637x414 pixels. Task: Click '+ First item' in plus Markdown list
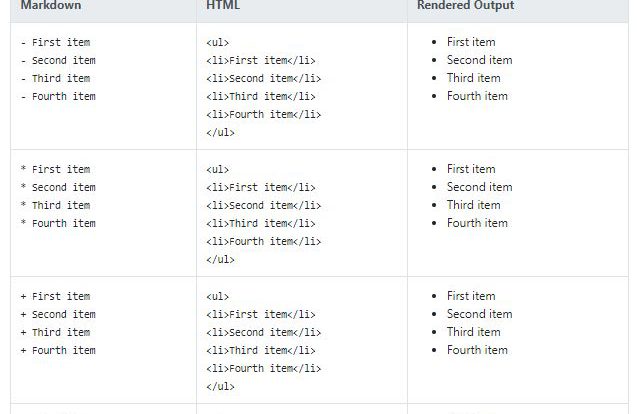click(x=56, y=296)
